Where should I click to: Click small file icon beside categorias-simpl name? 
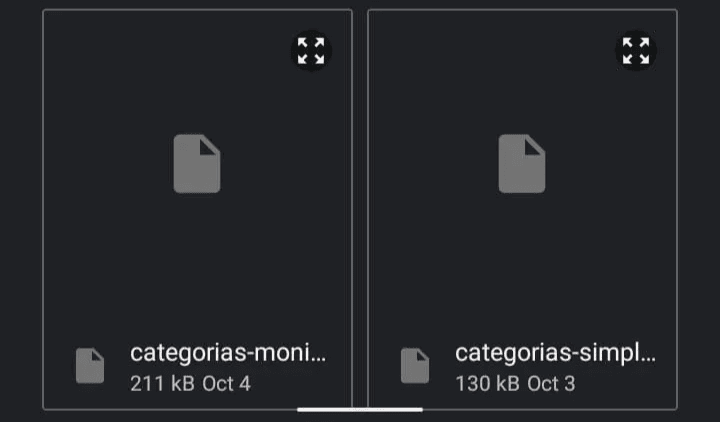pos(415,366)
